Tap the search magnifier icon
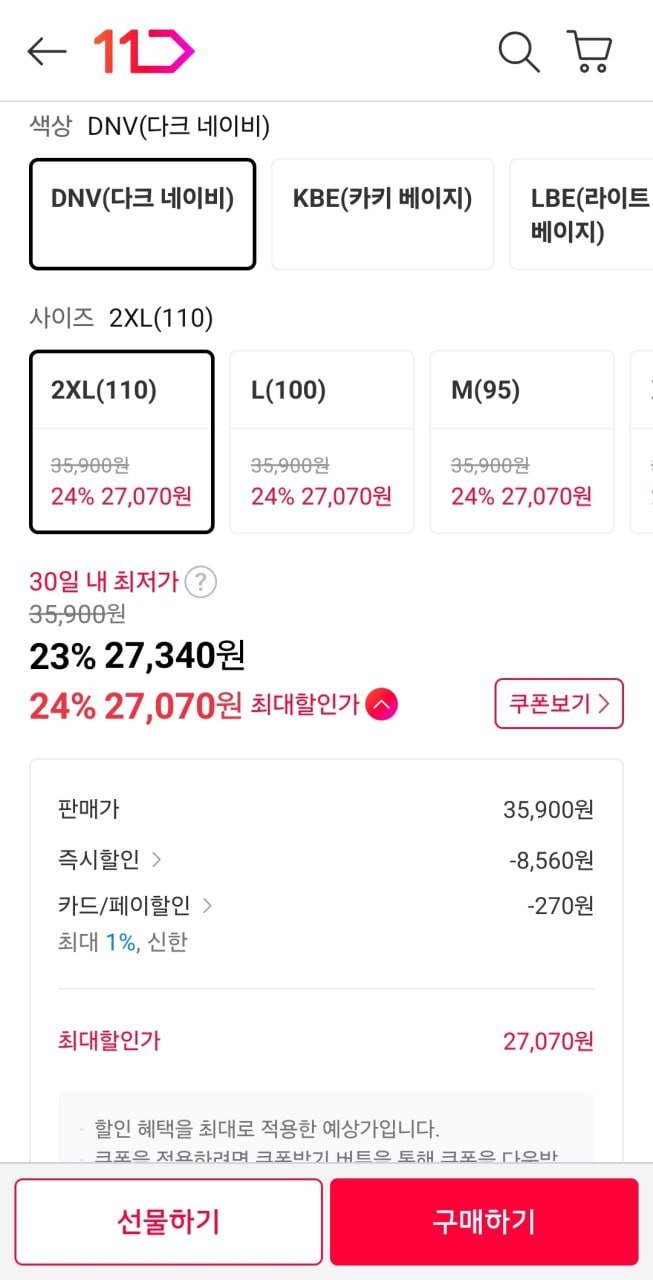Screen dimensions: 653x1280 point(518,52)
